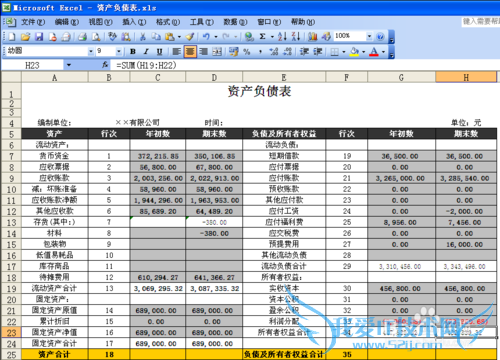Screen dimensions: 500x360
Task: Open the 格式 (Format) menu
Action: pyautogui.click(x=168, y=22)
